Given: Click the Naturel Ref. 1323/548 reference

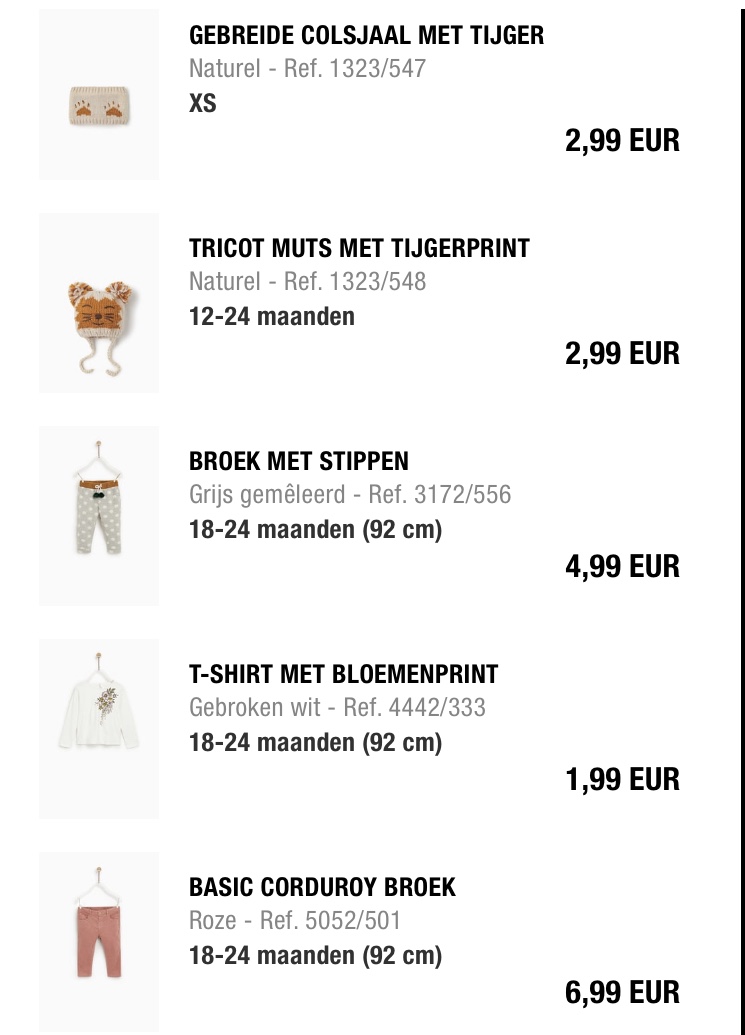Looking at the screenshot, I should 308,282.
